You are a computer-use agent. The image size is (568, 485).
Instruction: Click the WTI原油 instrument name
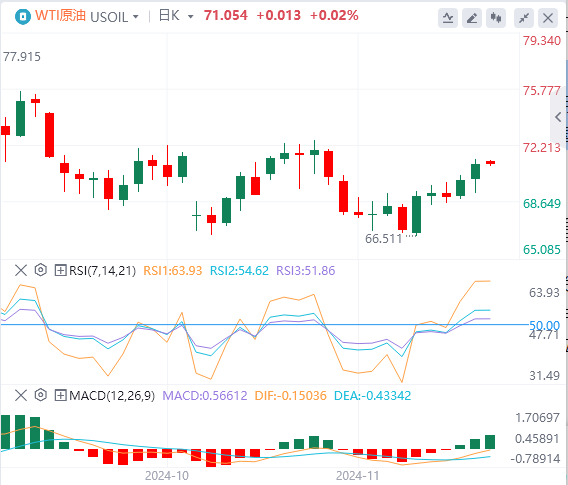tap(60, 16)
